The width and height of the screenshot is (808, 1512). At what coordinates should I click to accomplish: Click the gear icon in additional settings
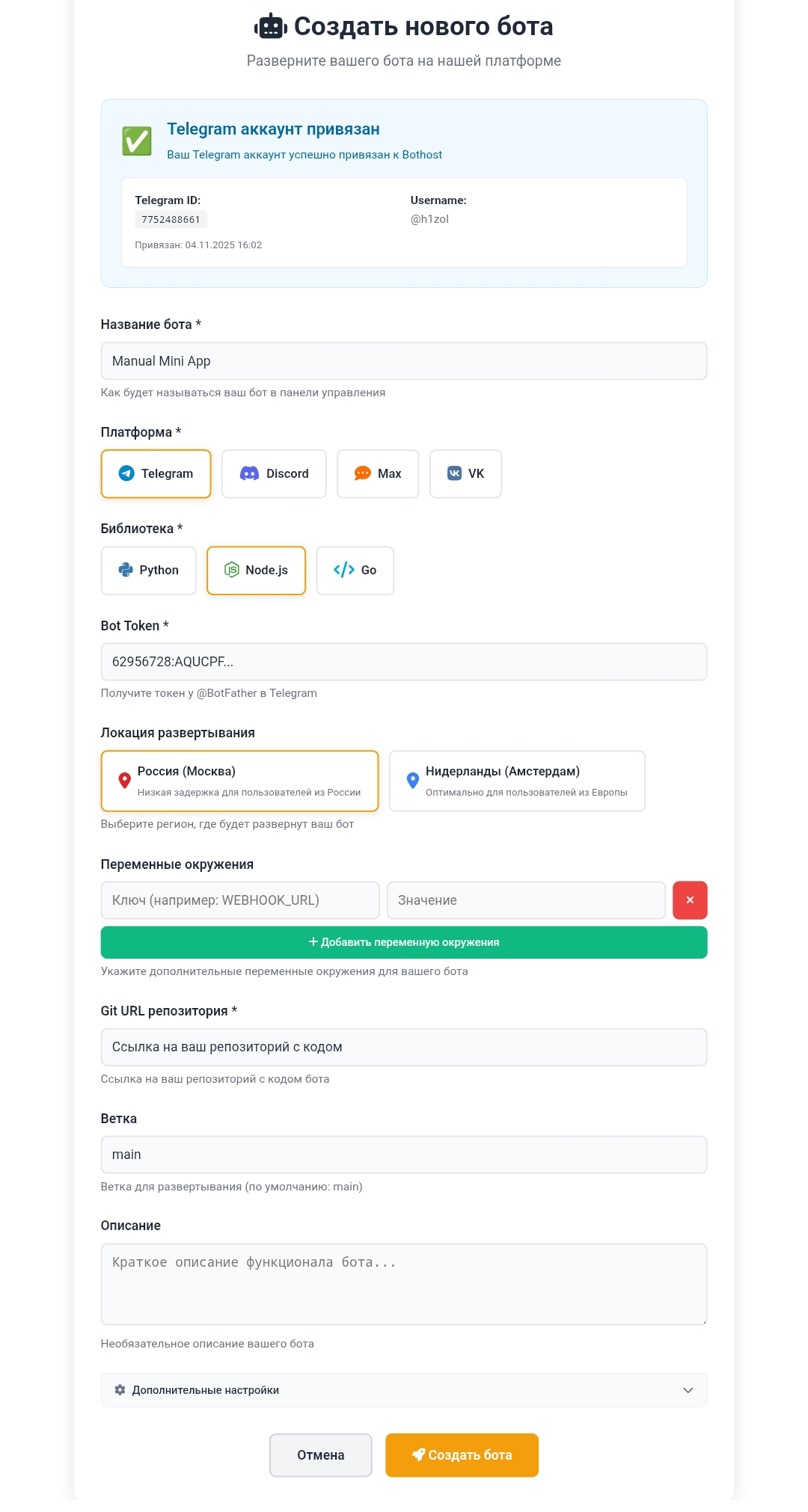pos(120,1389)
